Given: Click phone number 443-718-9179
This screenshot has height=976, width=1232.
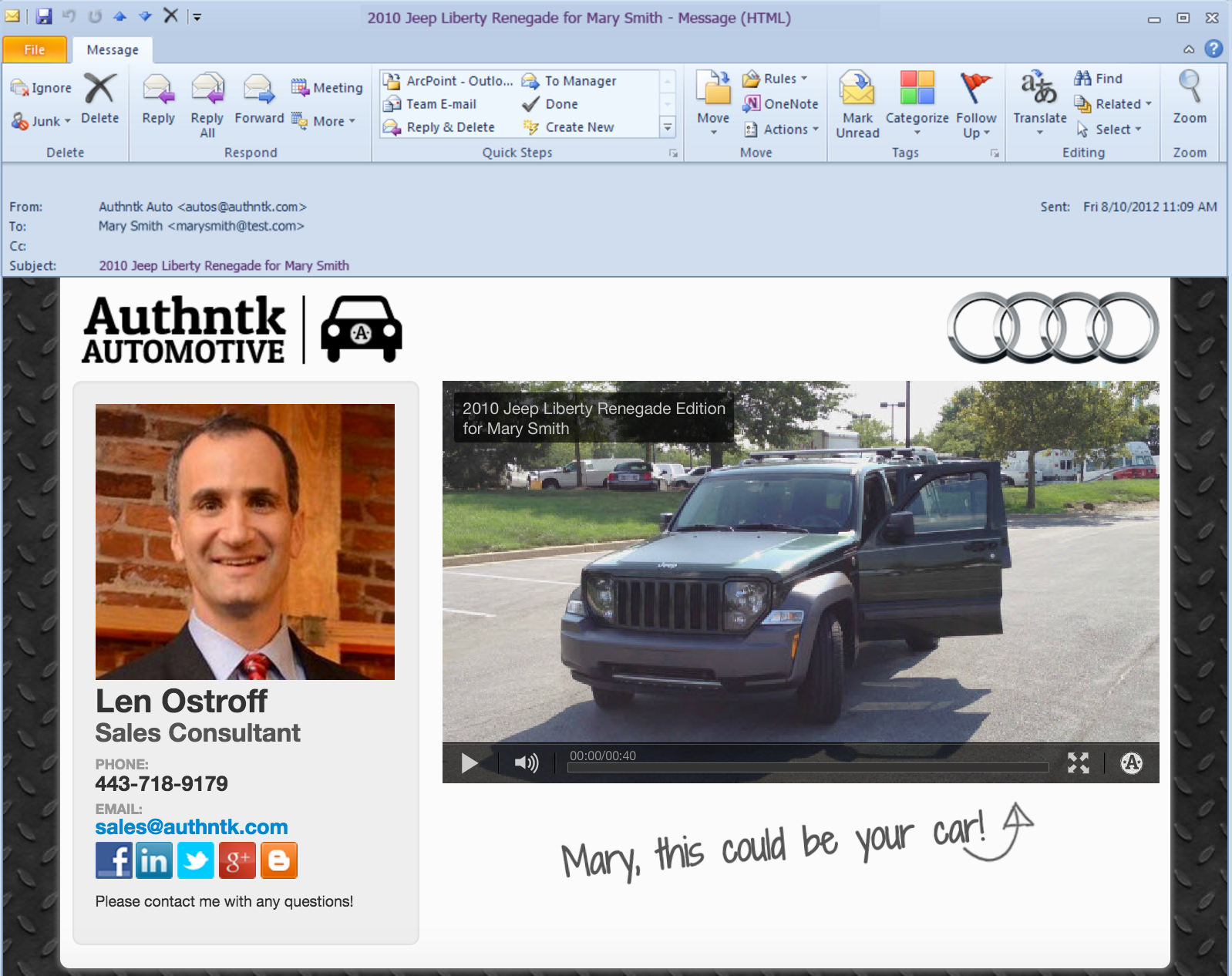Looking at the screenshot, I should tap(162, 784).
